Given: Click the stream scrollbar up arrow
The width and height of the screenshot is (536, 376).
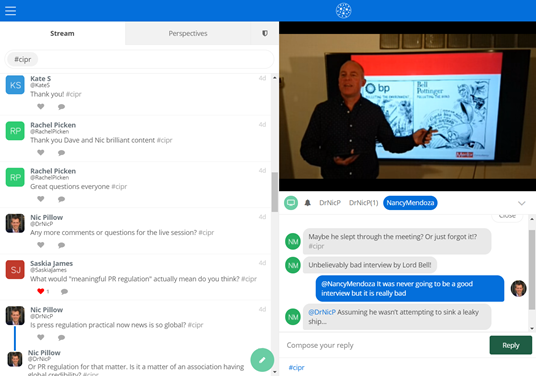Looking at the screenshot, I should tap(274, 78).
